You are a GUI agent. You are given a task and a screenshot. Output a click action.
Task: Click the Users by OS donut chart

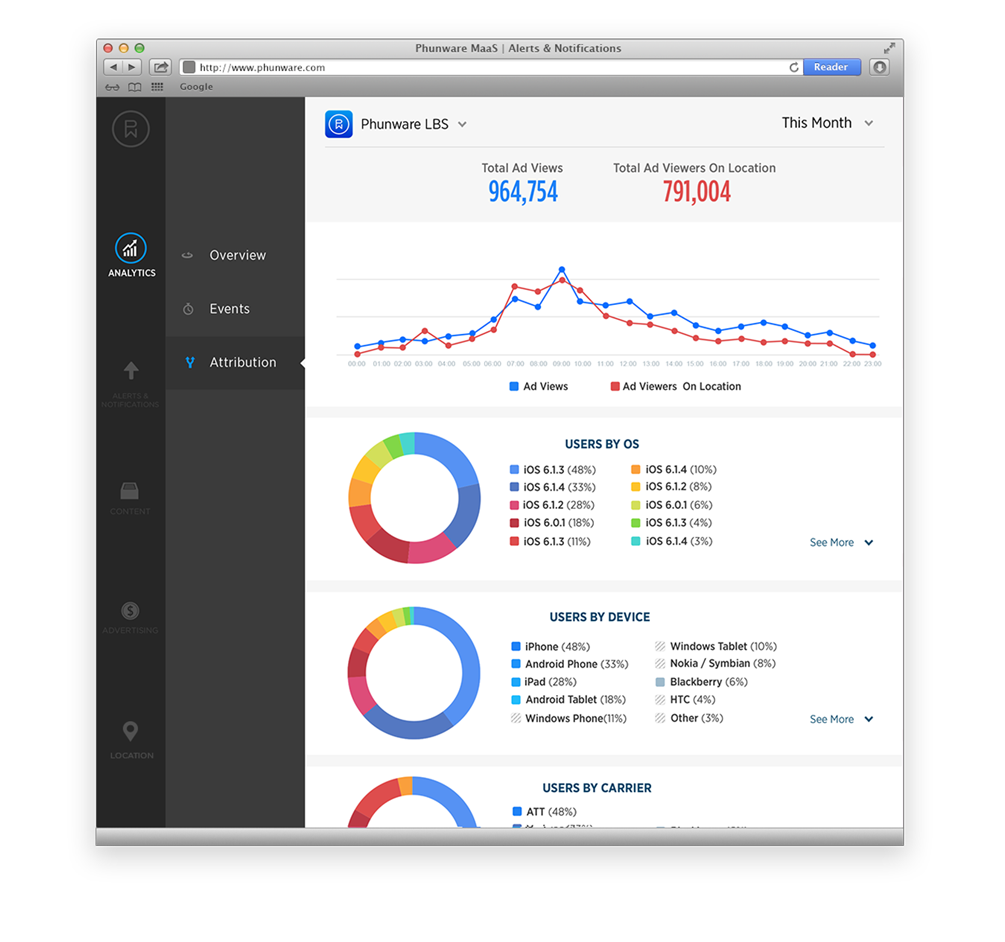(x=415, y=498)
